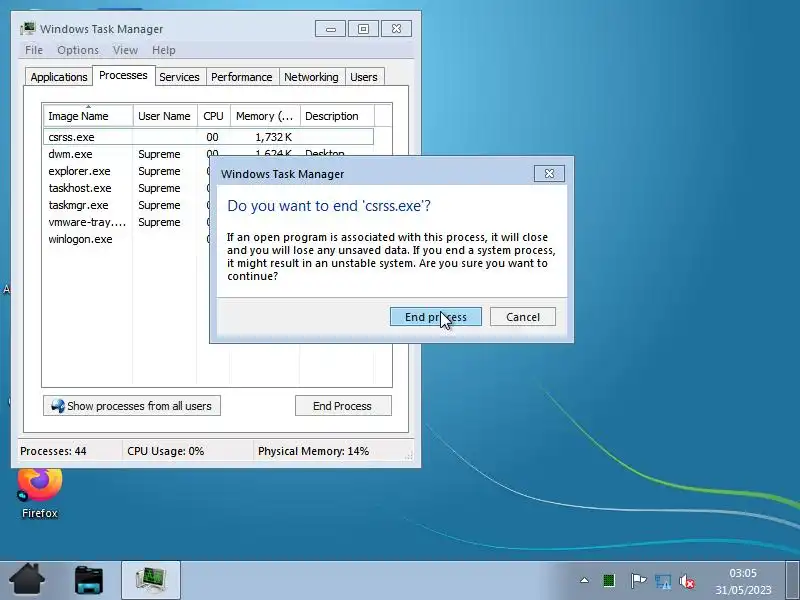Open Action Center flag tray icon
Image resolution: width=800 pixels, height=600 pixels.
(x=638, y=581)
